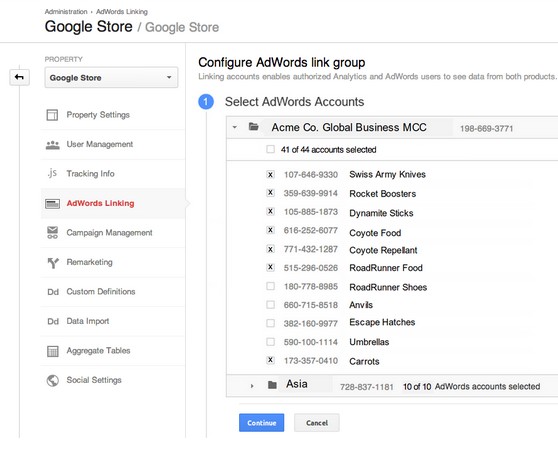This screenshot has width=558, height=449.
Task: Select Data Import in the sidebar menu
Action: click(x=88, y=321)
